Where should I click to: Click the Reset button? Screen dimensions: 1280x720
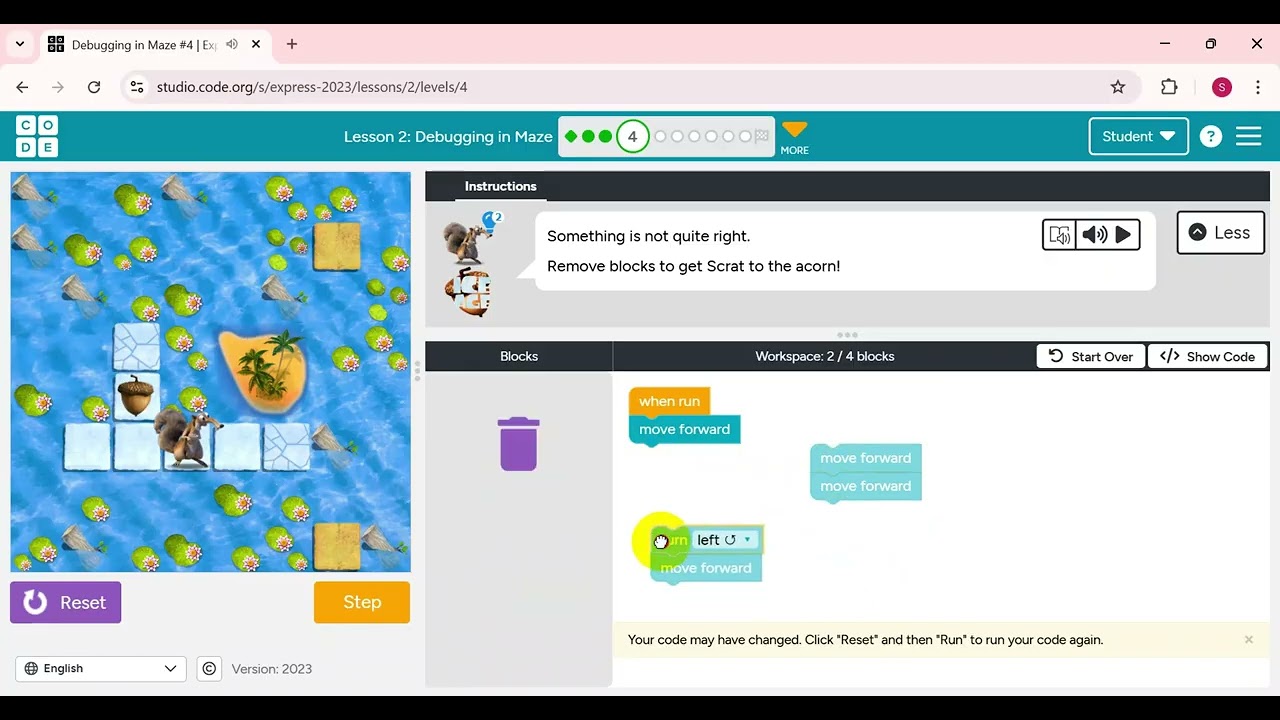pos(66,603)
